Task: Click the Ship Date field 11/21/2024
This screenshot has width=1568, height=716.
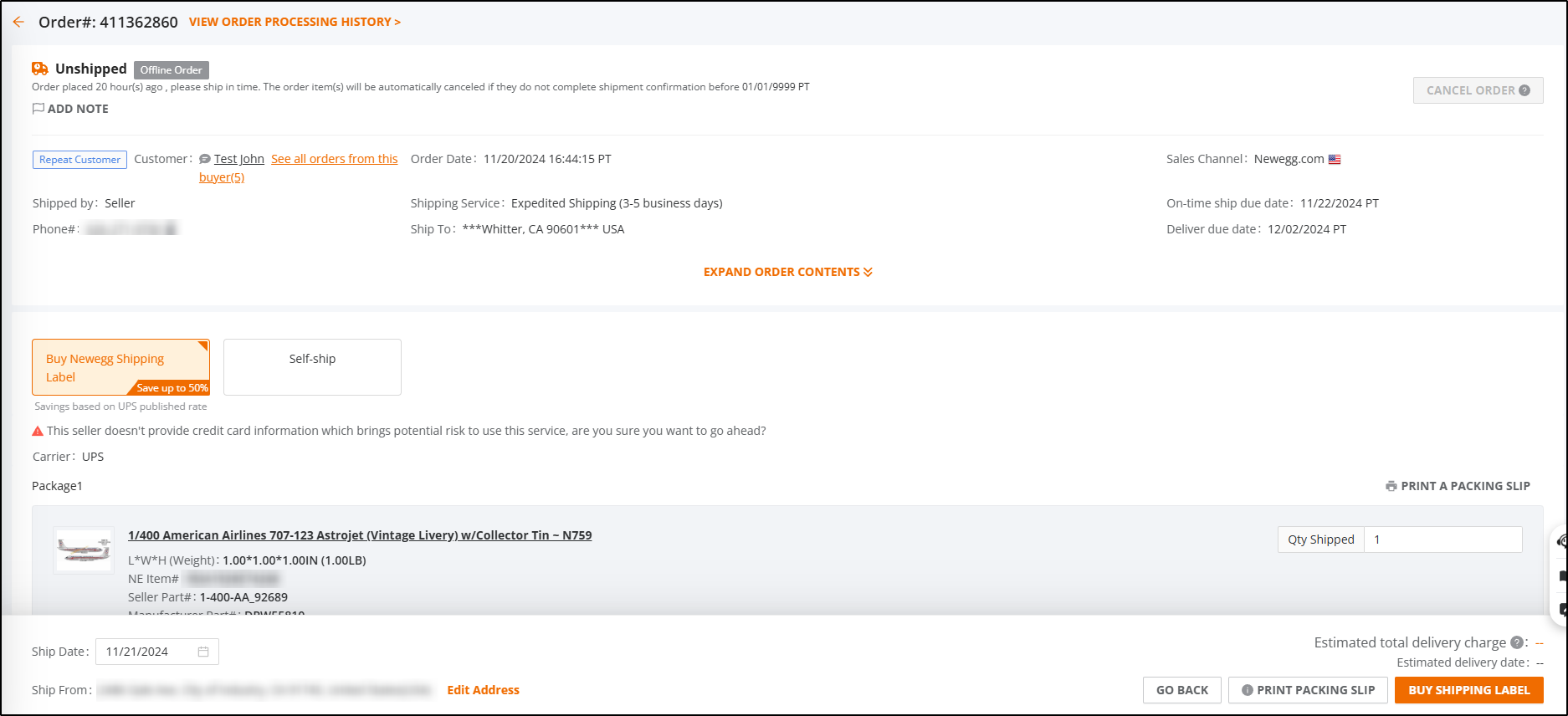Action: tap(157, 652)
